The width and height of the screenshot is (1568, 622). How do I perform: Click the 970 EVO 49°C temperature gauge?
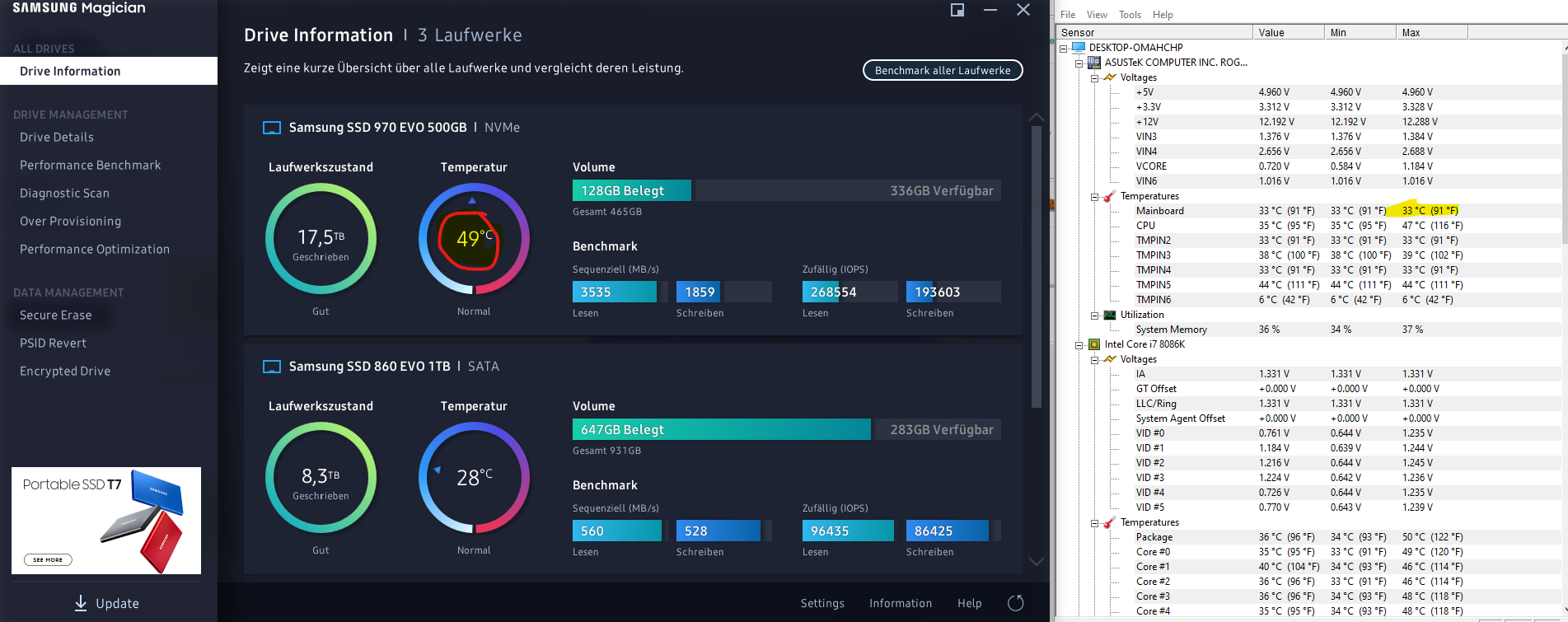[474, 239]
